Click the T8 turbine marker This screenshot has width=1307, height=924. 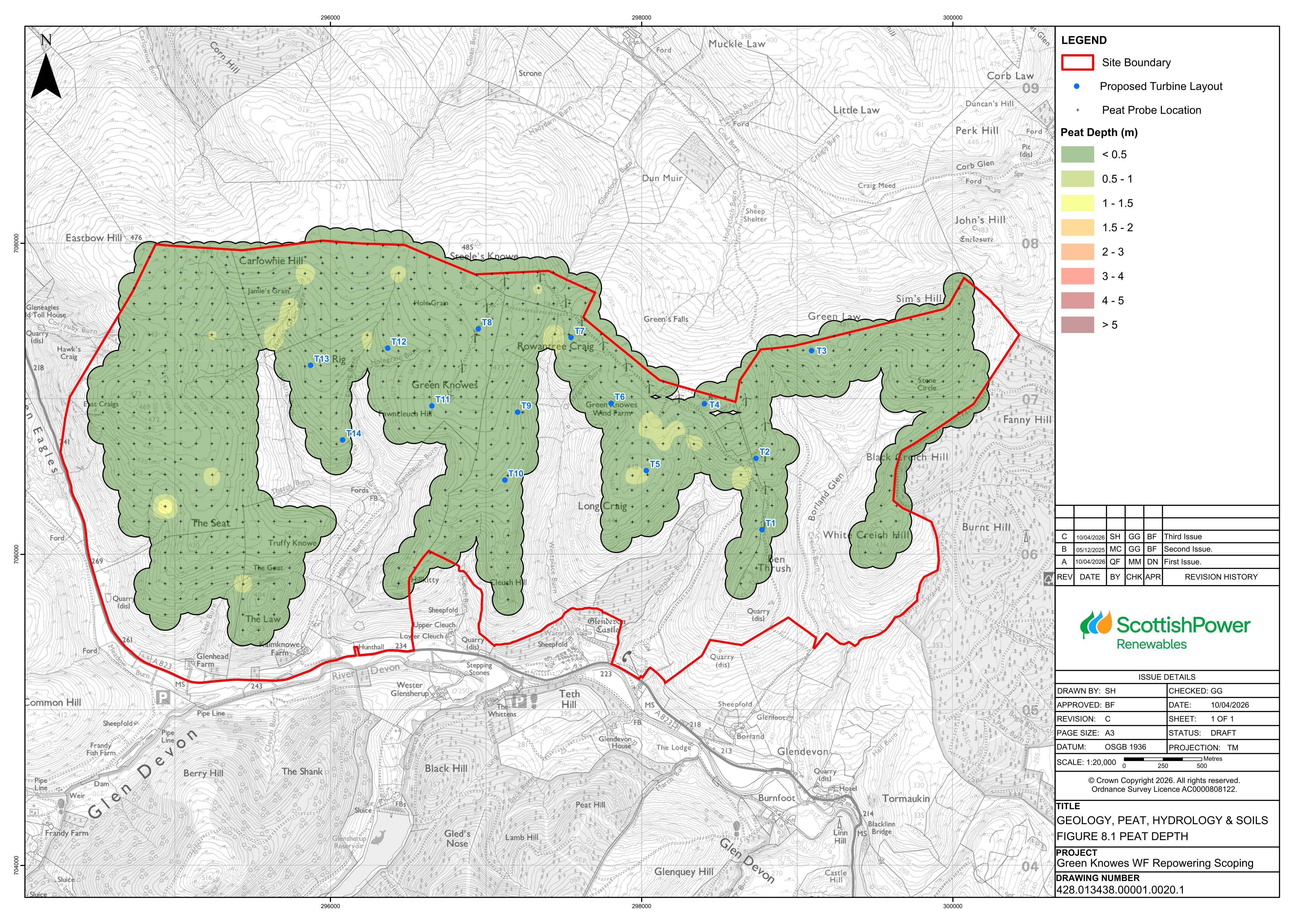(478, 329)
